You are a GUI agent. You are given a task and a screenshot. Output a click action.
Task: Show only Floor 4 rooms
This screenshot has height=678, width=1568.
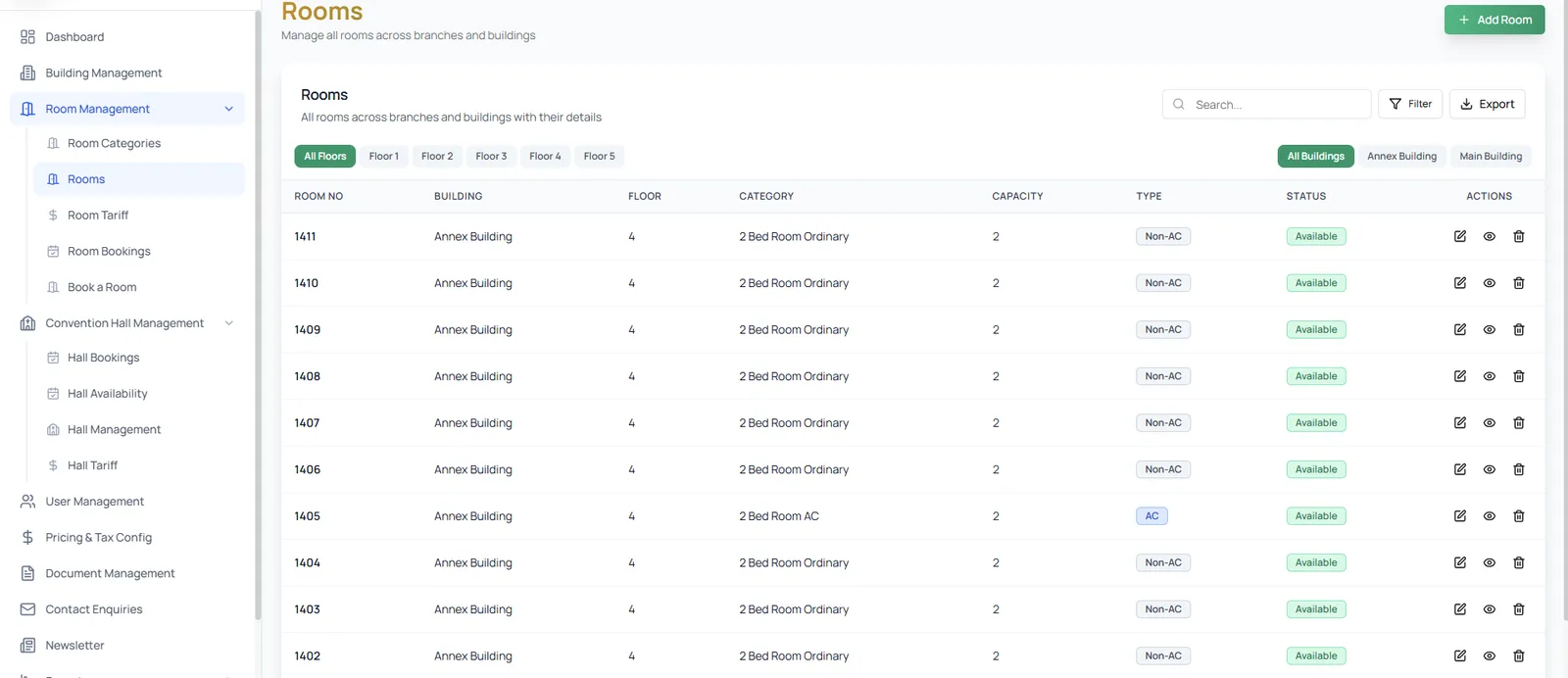545,156
